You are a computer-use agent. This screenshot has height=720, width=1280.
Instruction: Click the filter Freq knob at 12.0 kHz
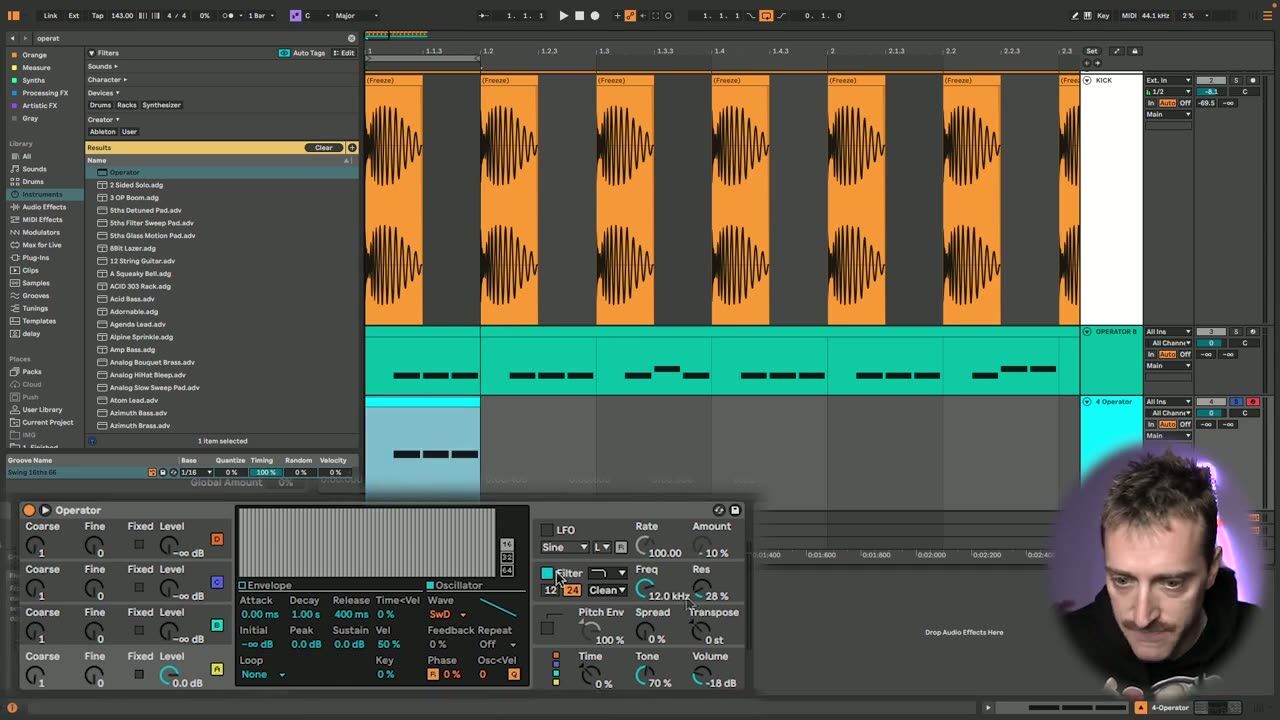coord(646,590)
